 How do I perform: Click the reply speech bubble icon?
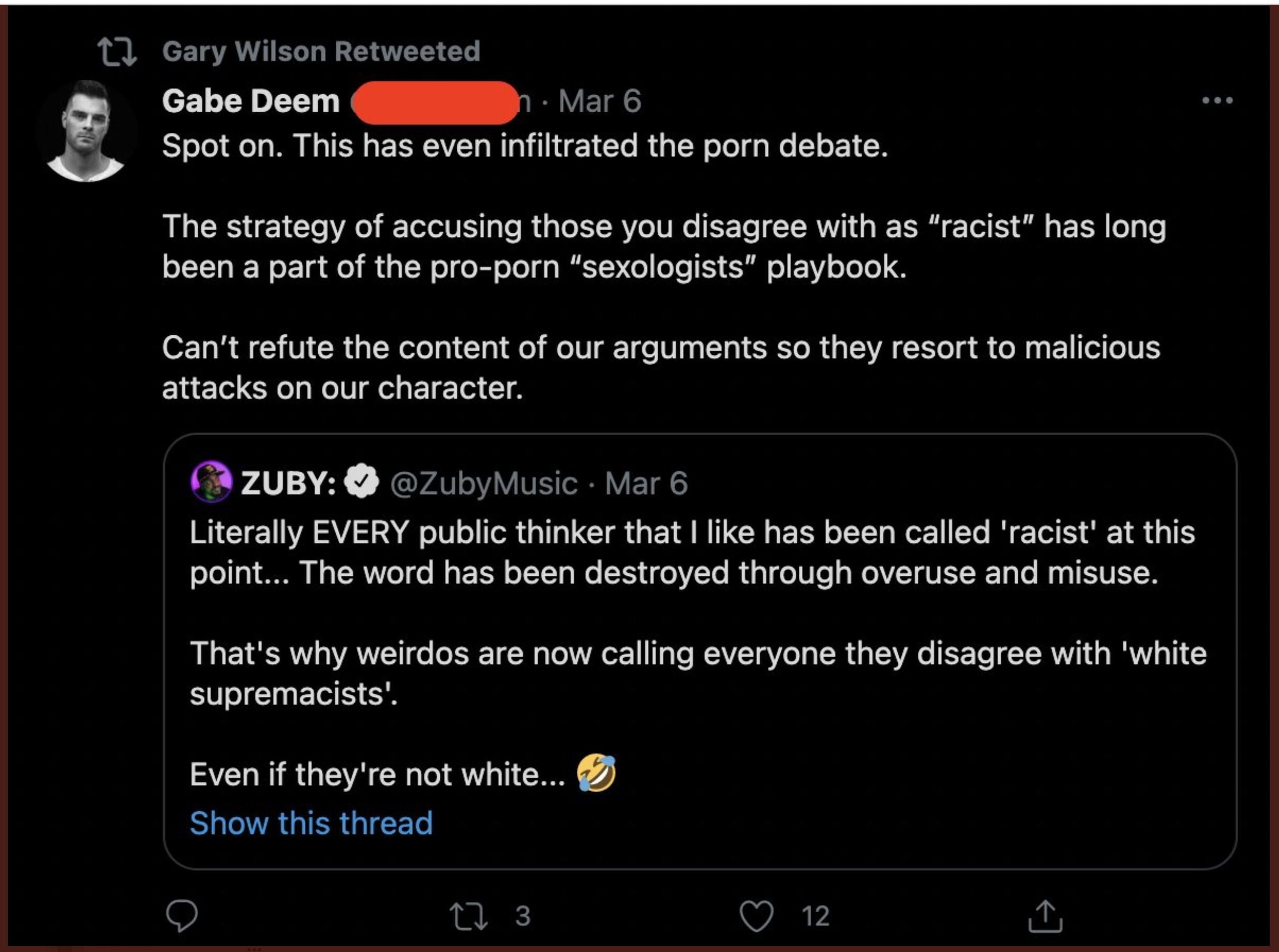(x=182, y=915)
